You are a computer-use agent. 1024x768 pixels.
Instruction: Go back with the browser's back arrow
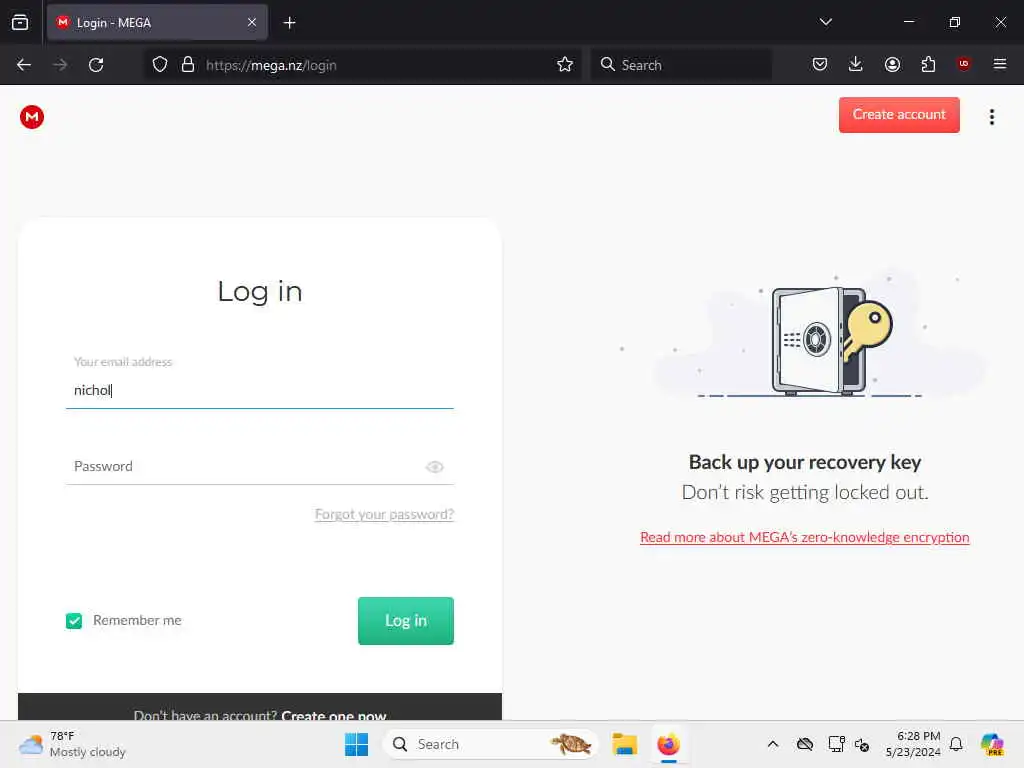tap(24, 65)
